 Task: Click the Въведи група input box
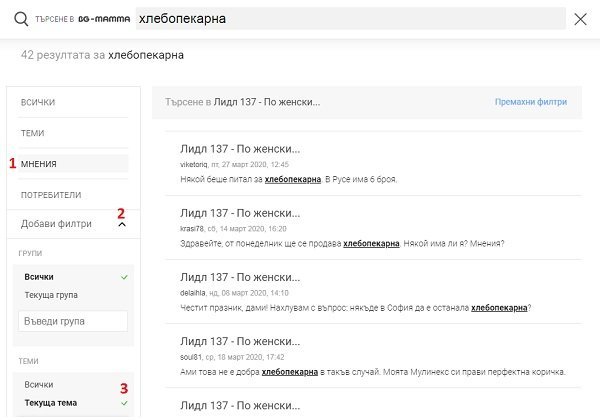click(x=73, y=321)
